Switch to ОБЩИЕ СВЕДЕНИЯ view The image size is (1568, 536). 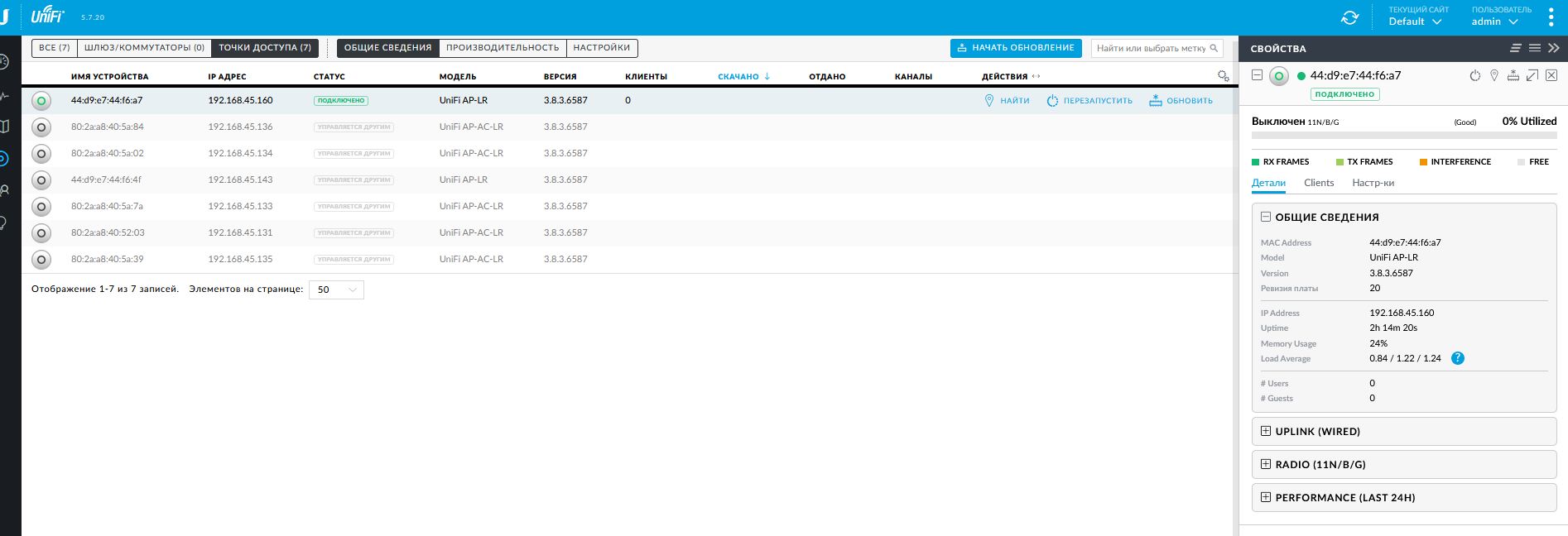coord(388,48)
